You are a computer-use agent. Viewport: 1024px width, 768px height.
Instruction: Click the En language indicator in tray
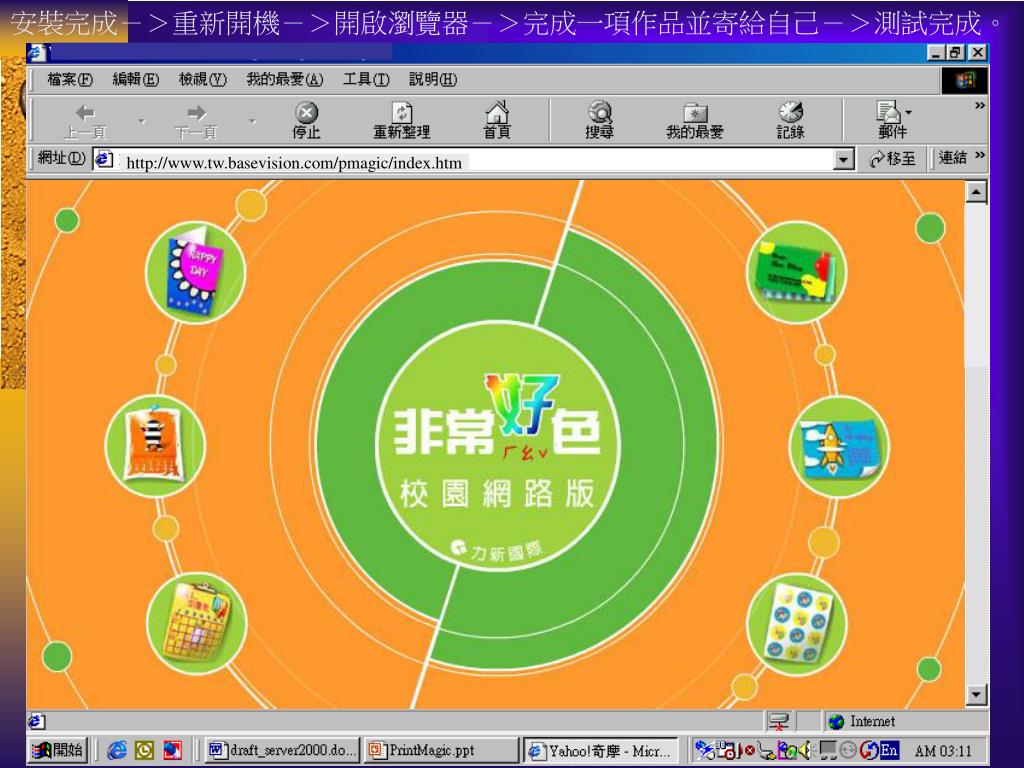[x=889, y=750]
